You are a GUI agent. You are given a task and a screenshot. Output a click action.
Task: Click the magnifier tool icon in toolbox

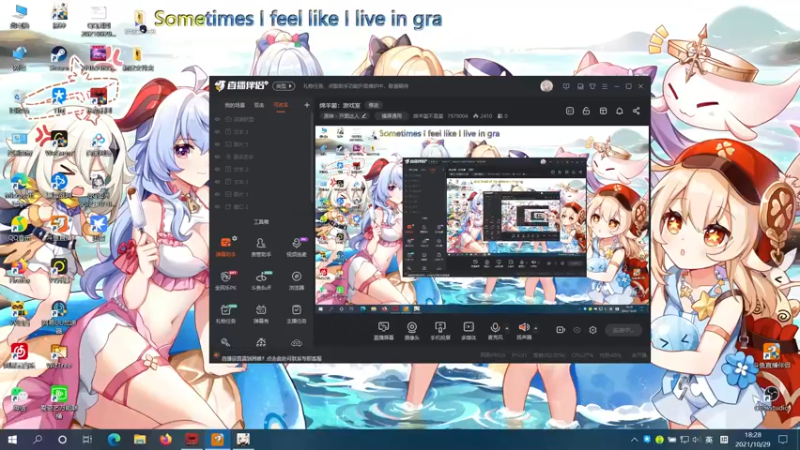[225, 342]
